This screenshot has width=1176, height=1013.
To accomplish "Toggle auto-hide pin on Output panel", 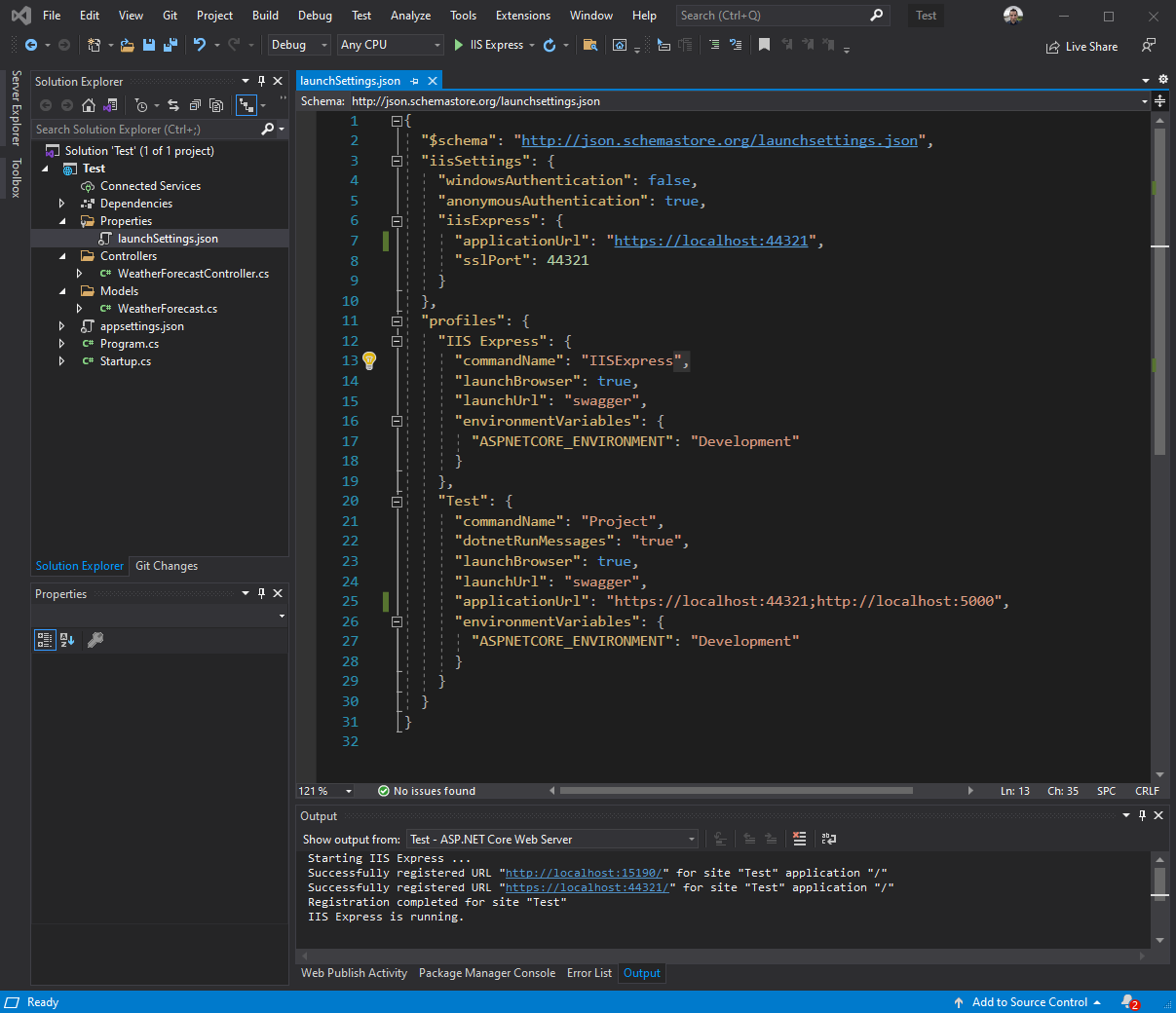I will [1142, 815].
